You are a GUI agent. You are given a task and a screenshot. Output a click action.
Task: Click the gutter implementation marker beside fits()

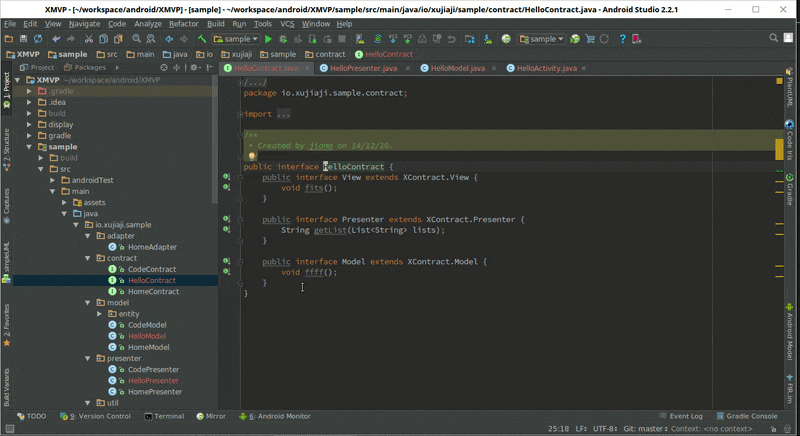227,188
